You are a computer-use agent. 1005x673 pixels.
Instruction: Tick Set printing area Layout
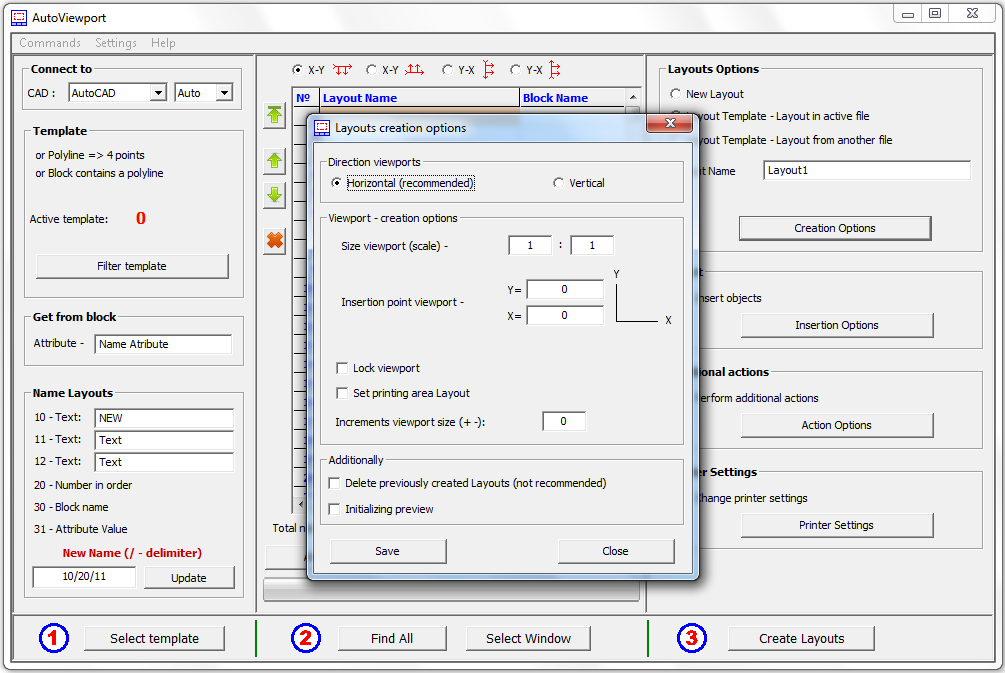pyautogui.click(x=343, y=393)
